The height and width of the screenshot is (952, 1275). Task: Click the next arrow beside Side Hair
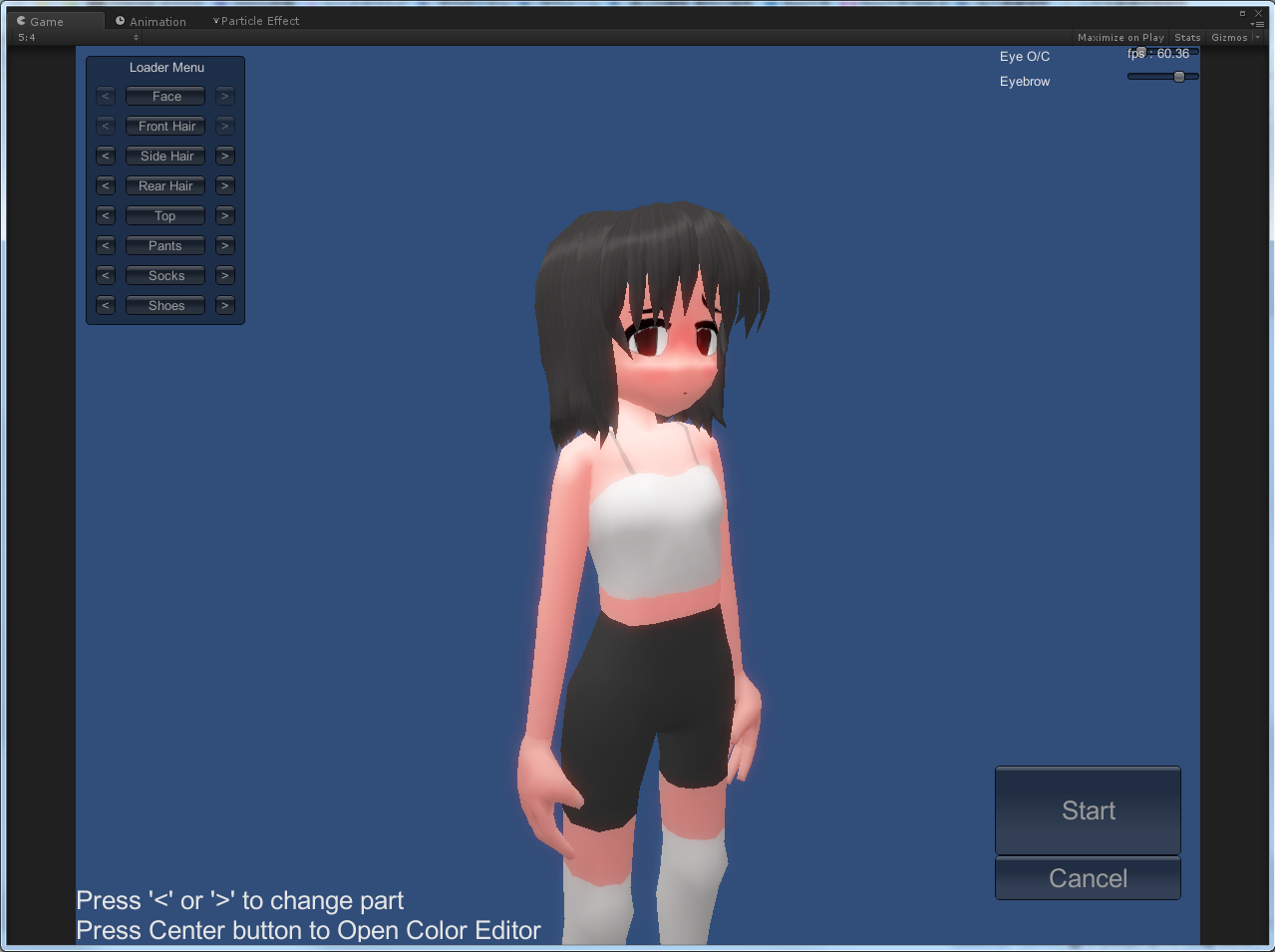click(x=225, y=157)
